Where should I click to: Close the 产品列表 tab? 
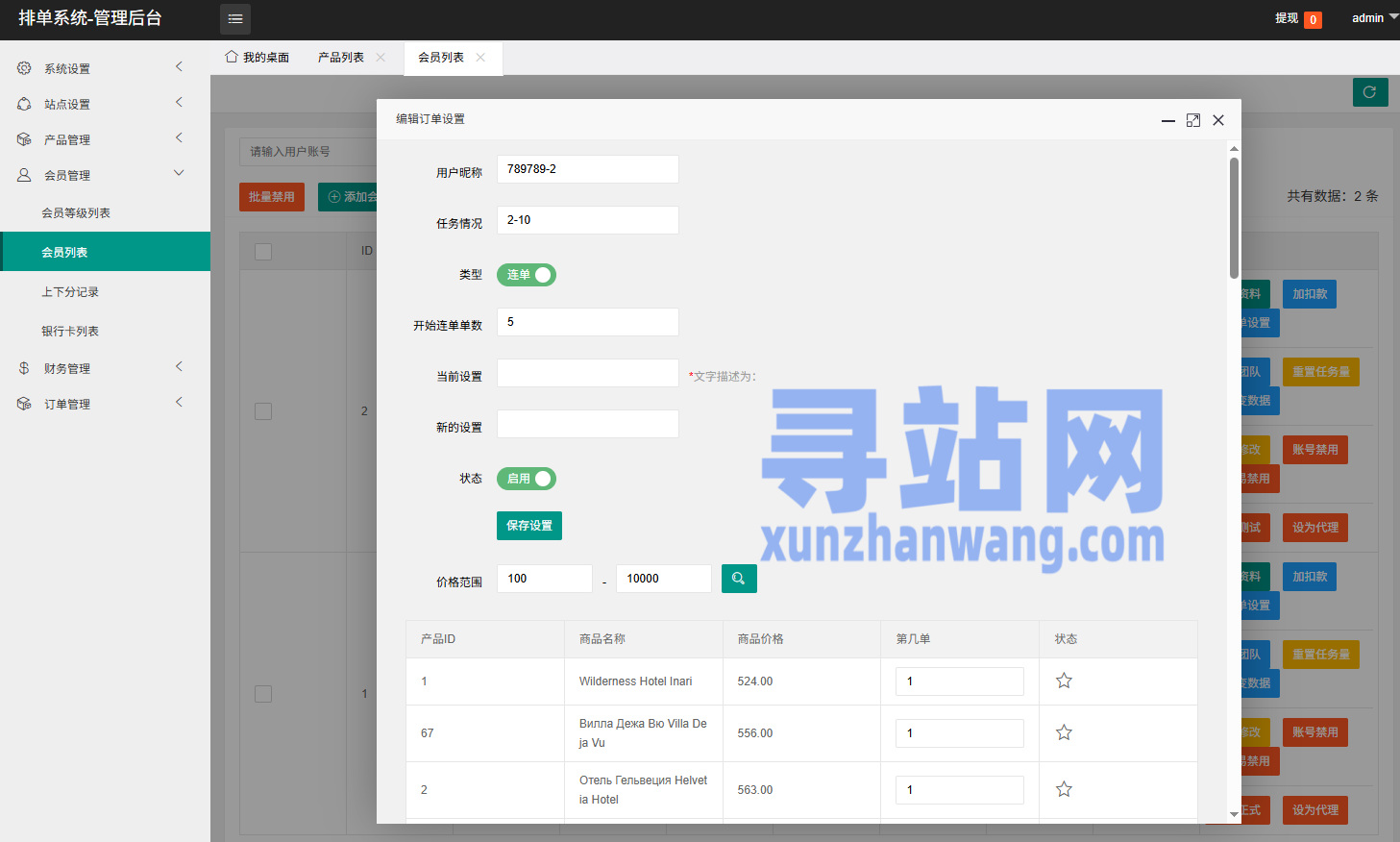pos(381,58)
